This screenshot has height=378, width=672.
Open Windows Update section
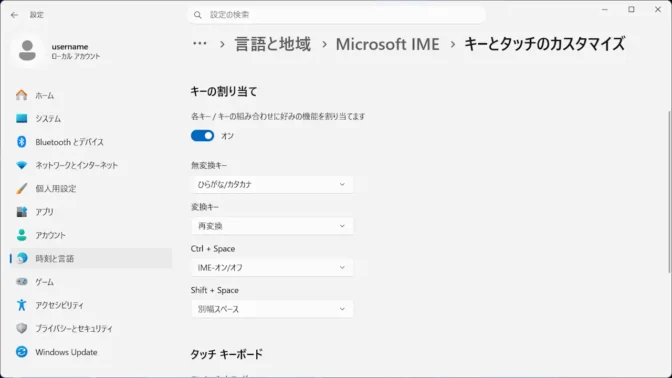(91, 352)
